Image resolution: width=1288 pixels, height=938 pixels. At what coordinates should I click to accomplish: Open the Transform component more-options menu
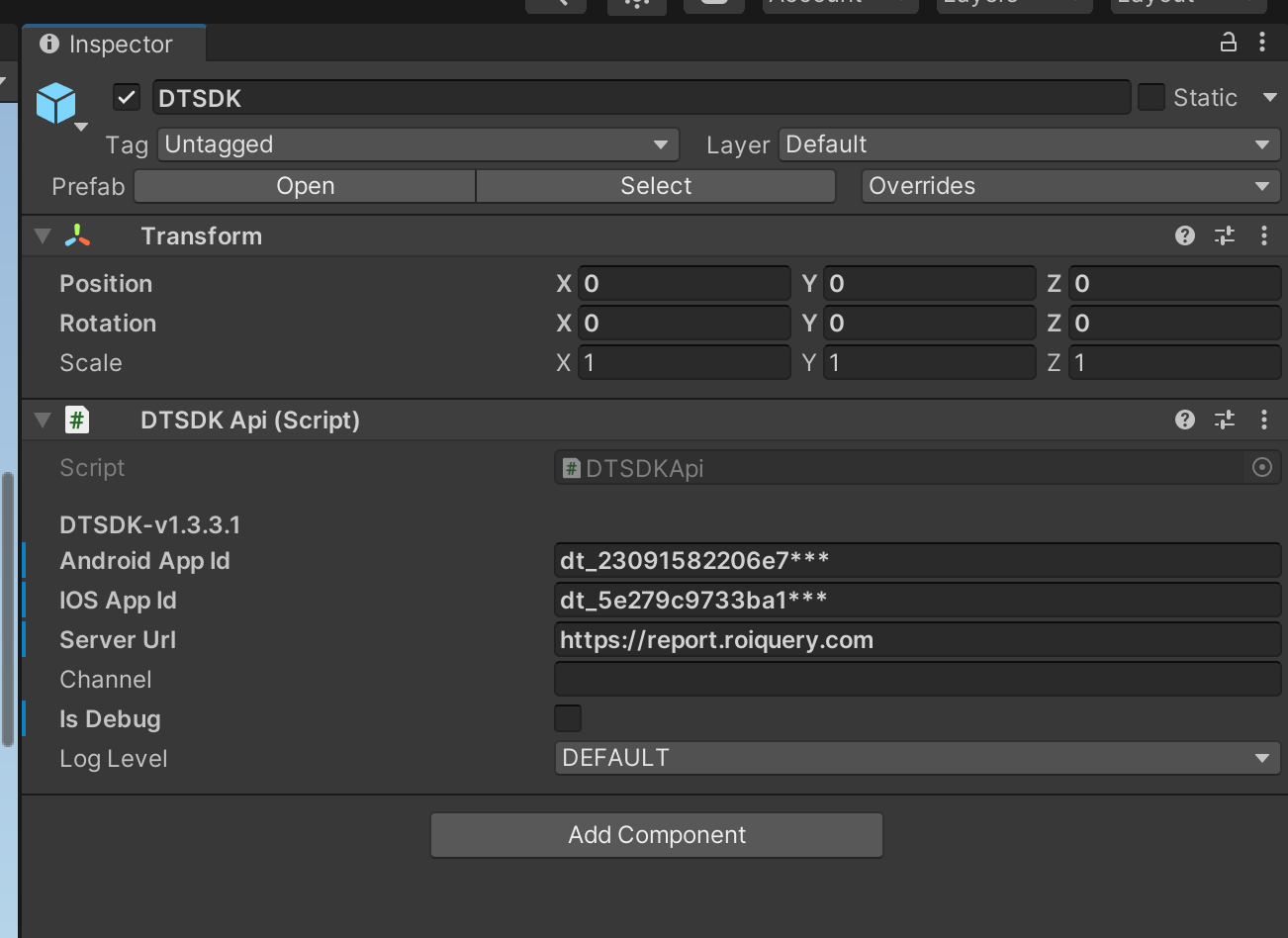click(1264, 235)
